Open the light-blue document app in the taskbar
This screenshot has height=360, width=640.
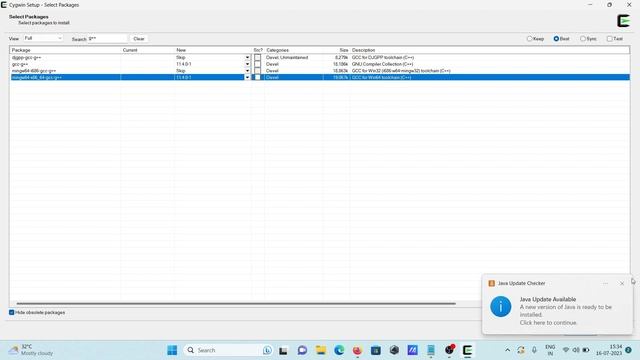431,350
